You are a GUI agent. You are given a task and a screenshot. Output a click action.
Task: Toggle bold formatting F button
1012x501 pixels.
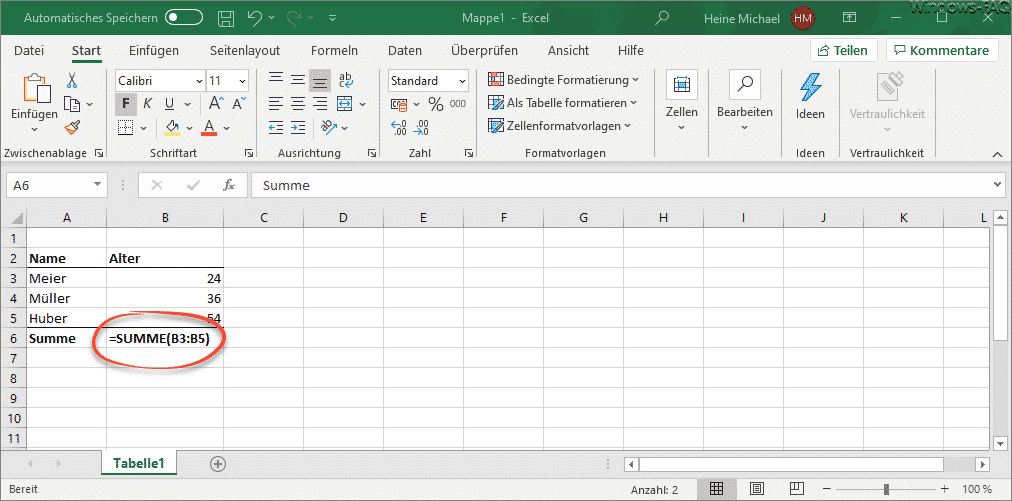point(126,103)
